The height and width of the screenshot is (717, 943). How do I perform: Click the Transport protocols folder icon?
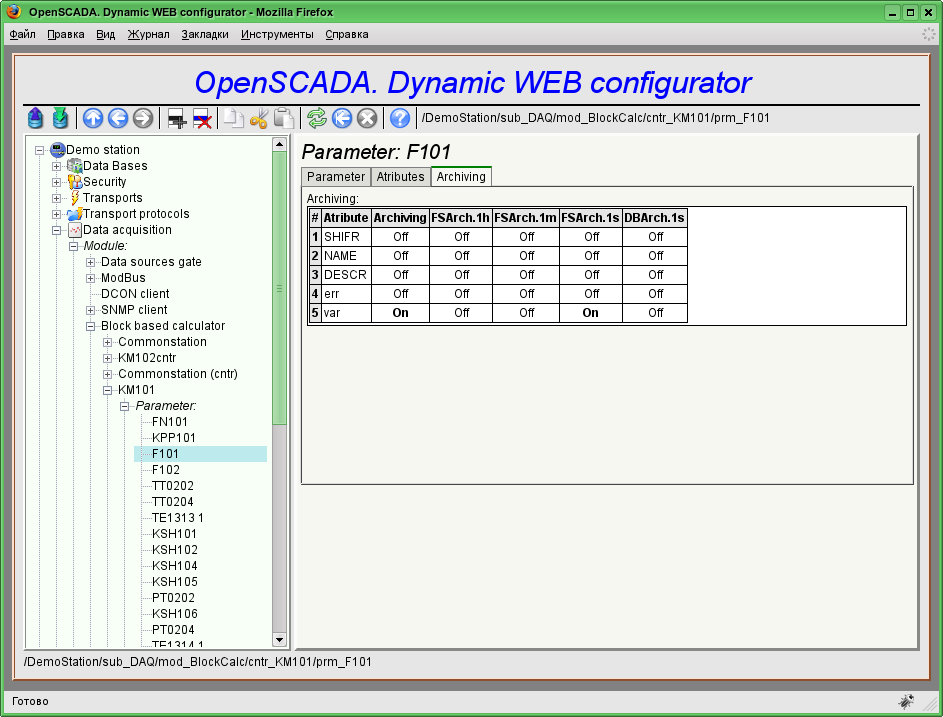(x=75, y=214)
